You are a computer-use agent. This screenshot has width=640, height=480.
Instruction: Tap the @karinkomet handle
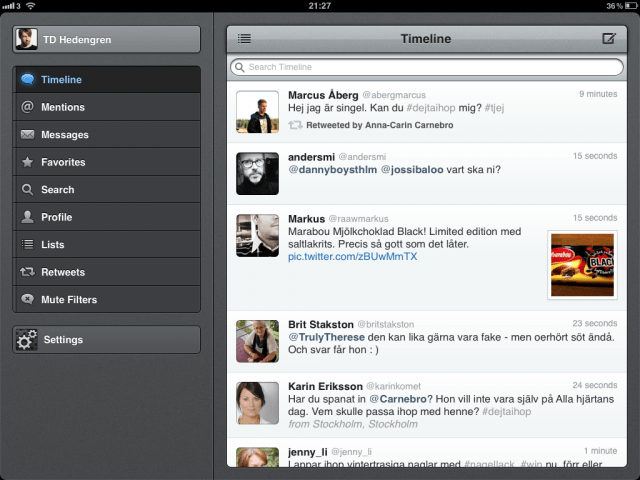(393, 386)
